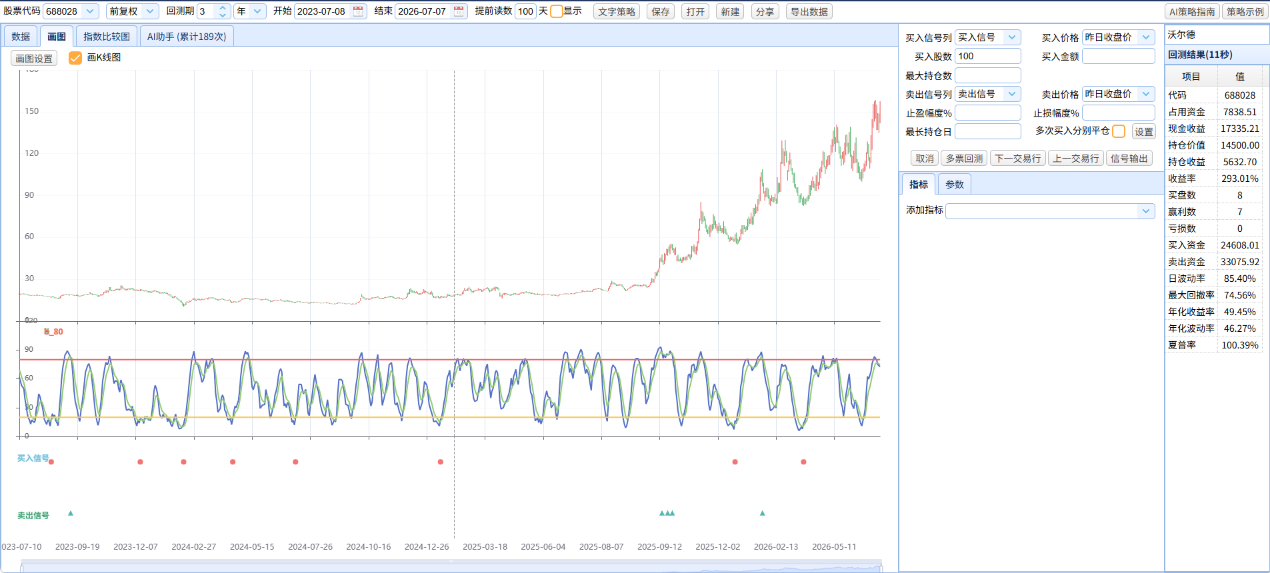Select the 年化收益率 value 49.45%
The height and width of the screenshot is (573, 1270).
click(x=1240, y=311)
